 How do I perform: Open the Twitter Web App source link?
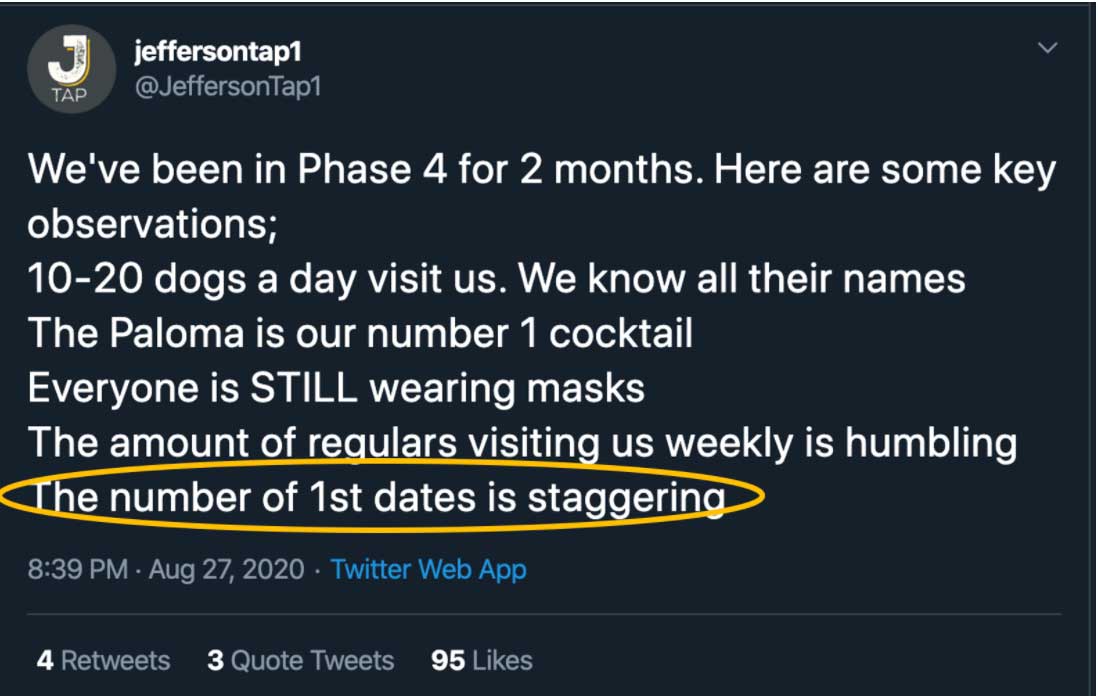point(428,570)
